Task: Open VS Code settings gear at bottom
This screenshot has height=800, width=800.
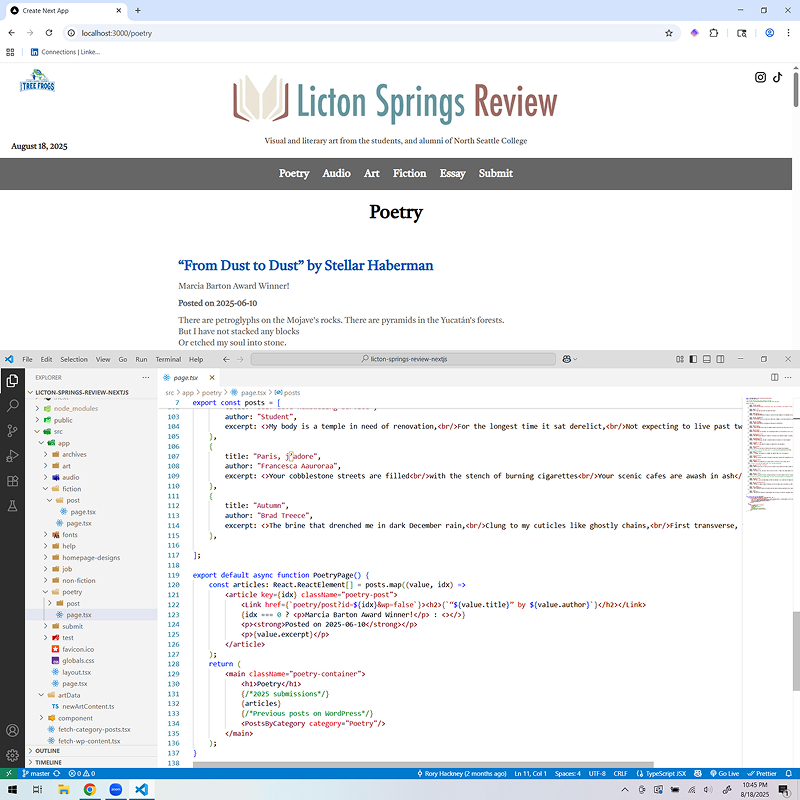Action: [x=13, y=755]
